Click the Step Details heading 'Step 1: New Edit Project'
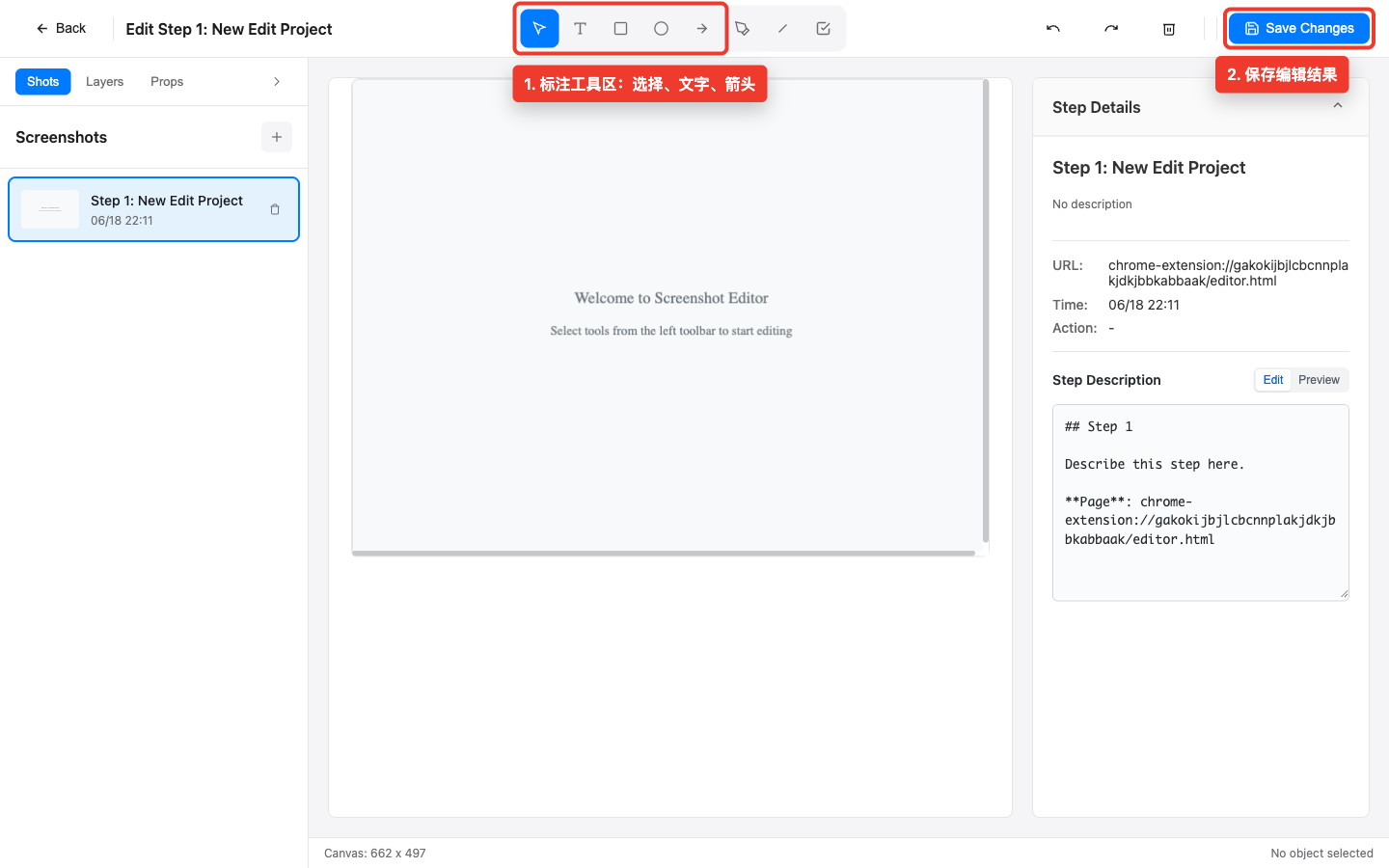1389x868 pixels. [1149, 168]
